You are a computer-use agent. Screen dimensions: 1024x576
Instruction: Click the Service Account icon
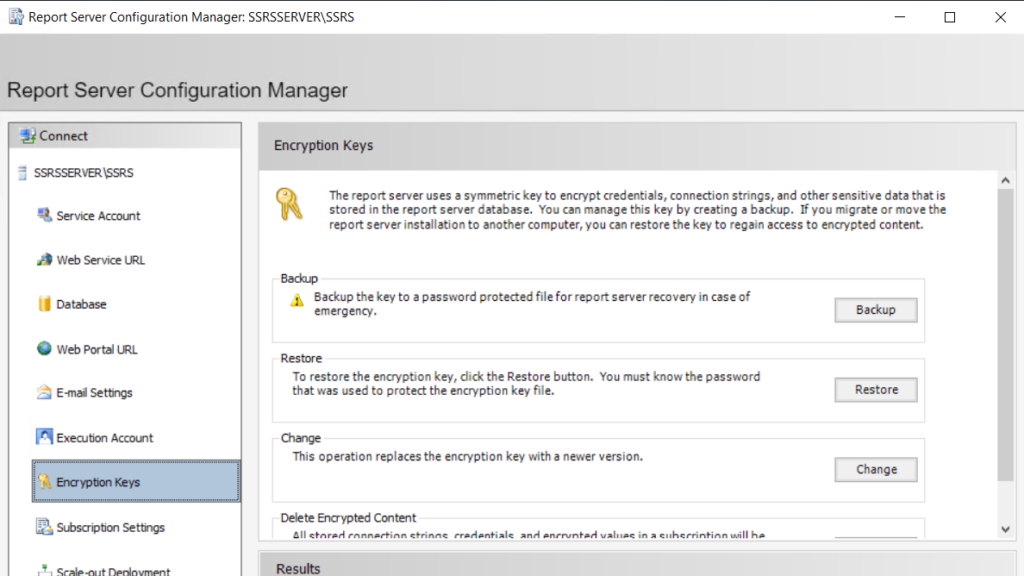[x=44, y=215]
